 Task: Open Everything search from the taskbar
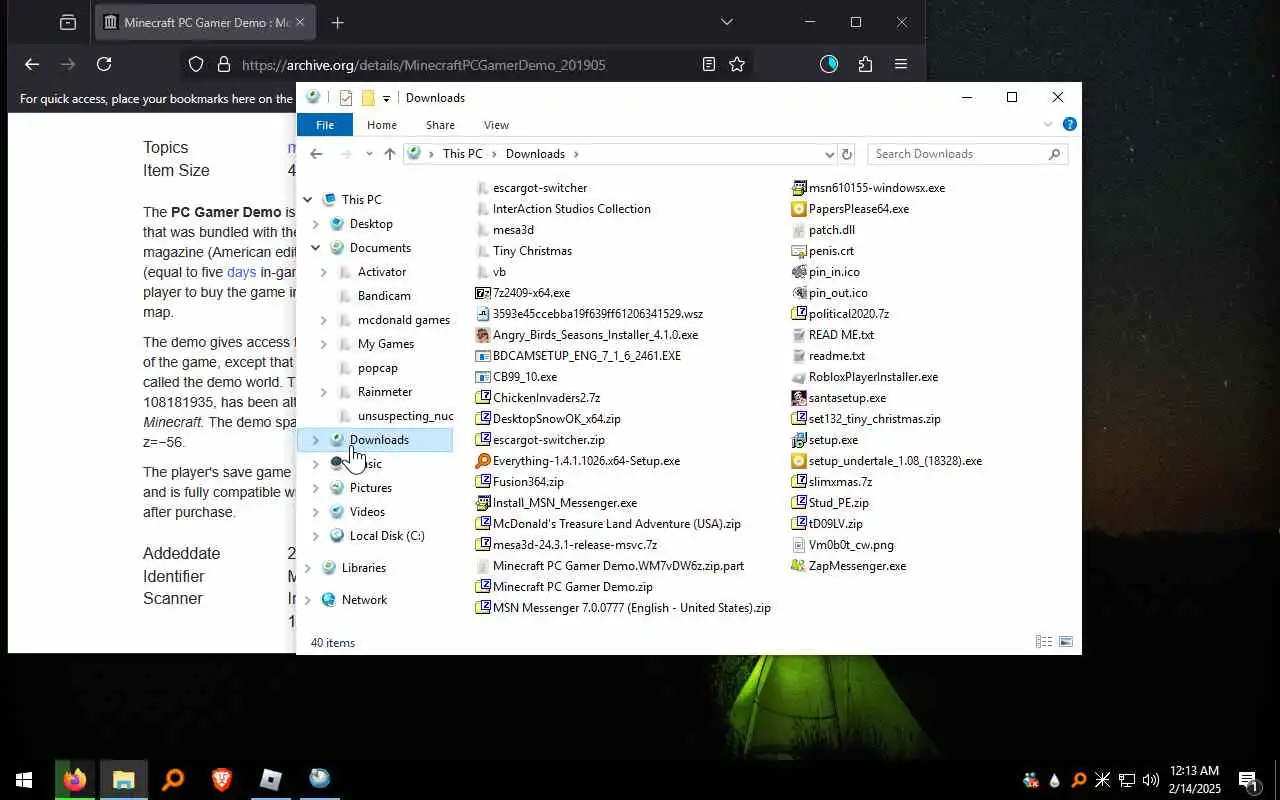point(173,779)
